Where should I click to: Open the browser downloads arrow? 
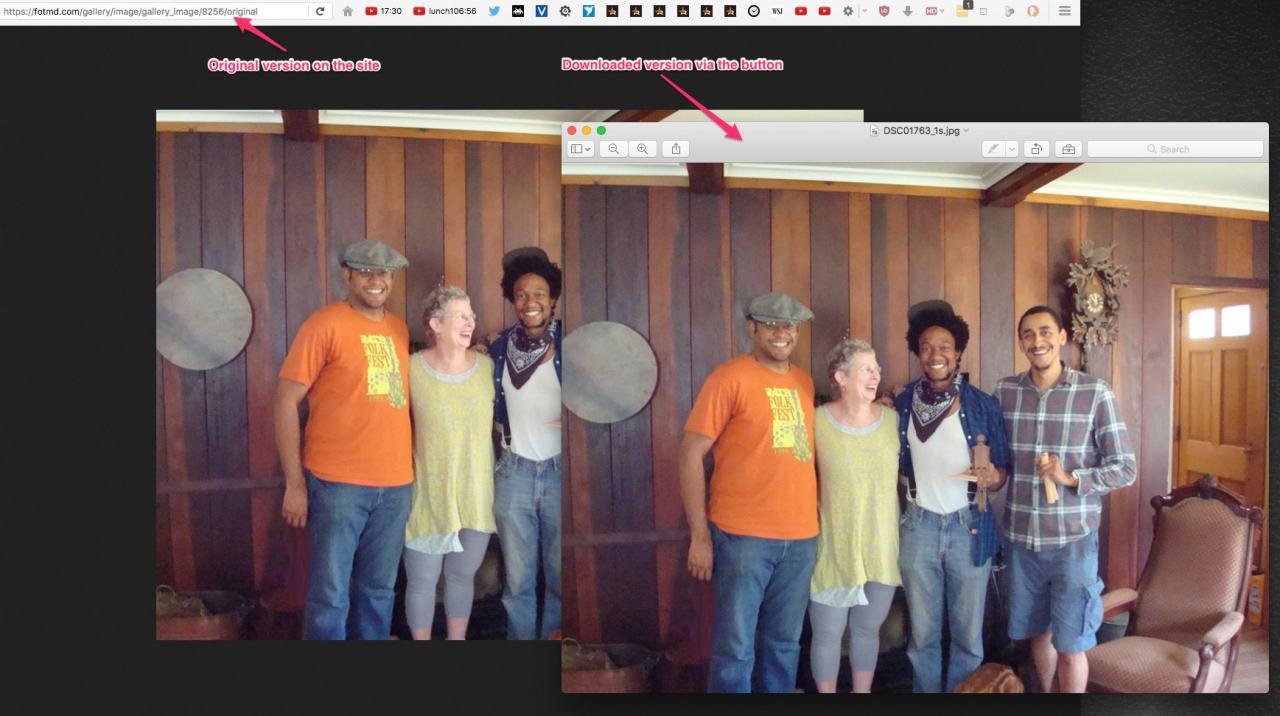coord(908,11)
